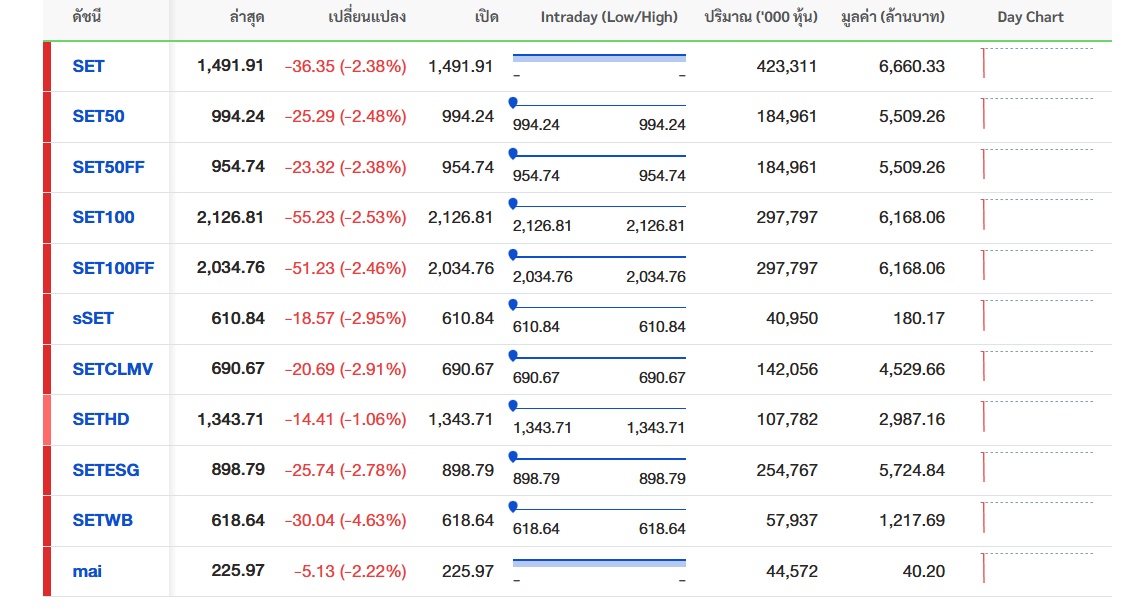View the SETCLMV index link
Screen dimensions: 1136x612
click(x=112, y=369)
